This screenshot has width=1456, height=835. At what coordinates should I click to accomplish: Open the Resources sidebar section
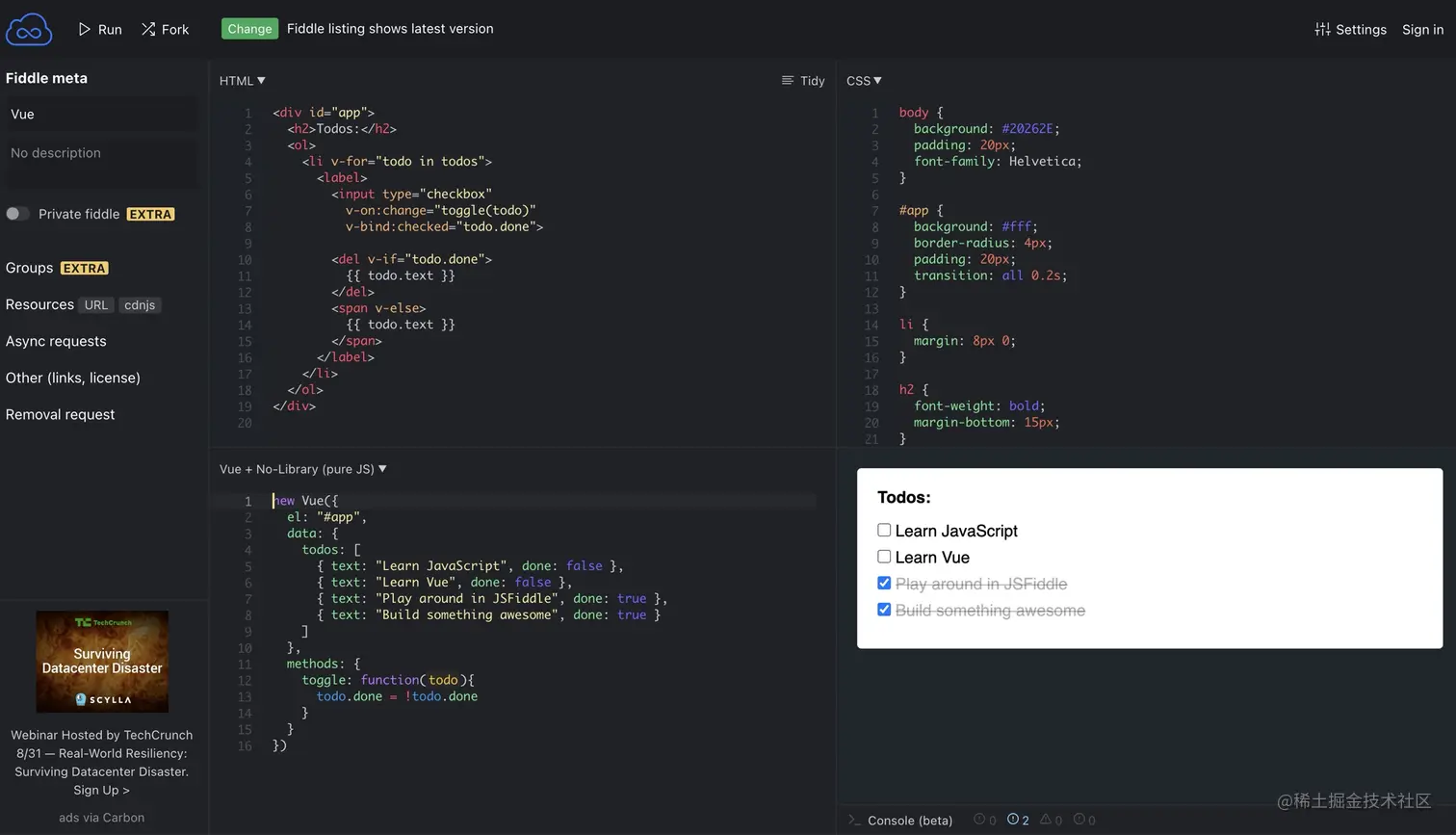pyautogui.click(x=39, y=304)
